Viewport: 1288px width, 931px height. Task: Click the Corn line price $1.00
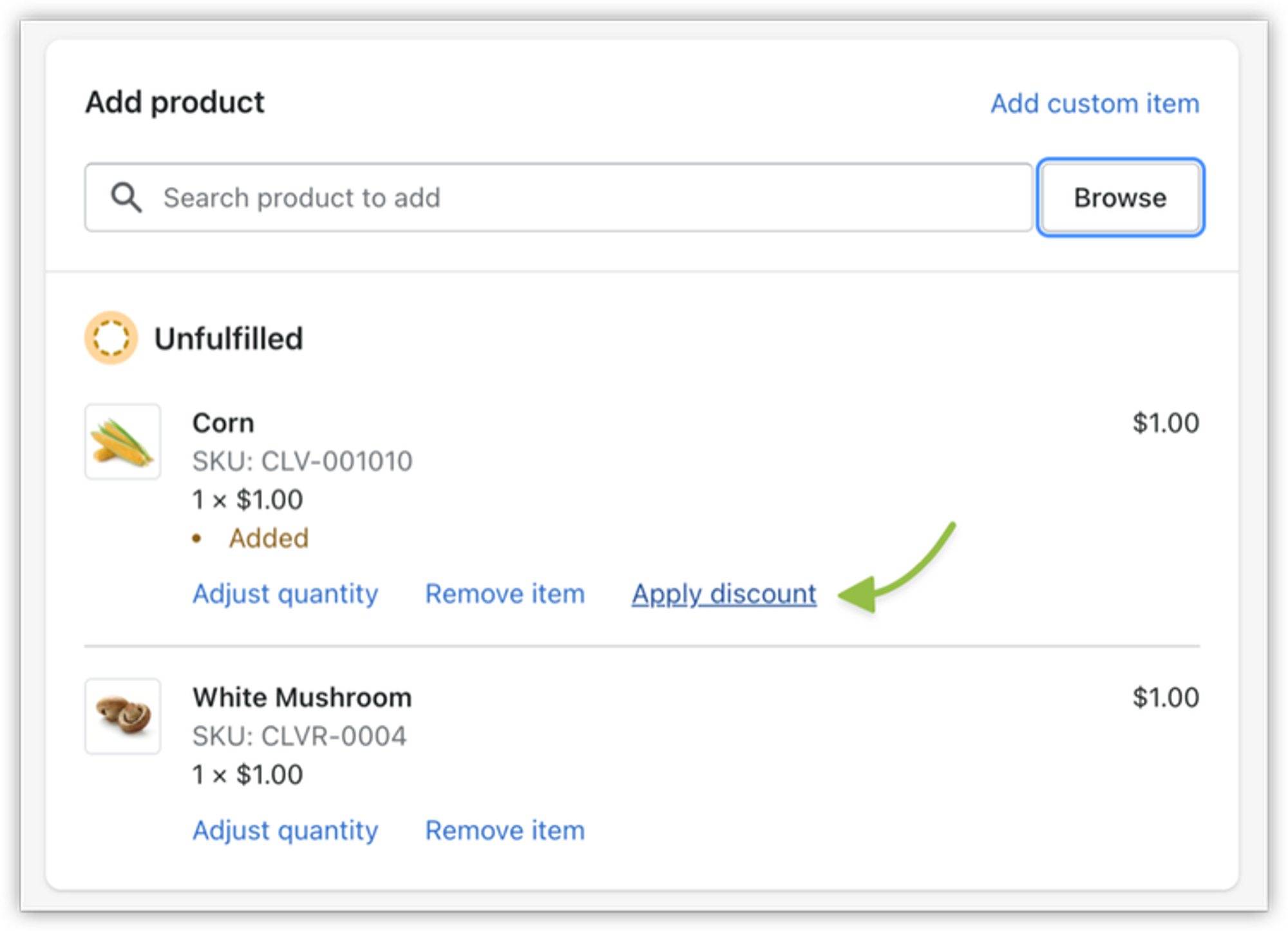point(1165,423)
